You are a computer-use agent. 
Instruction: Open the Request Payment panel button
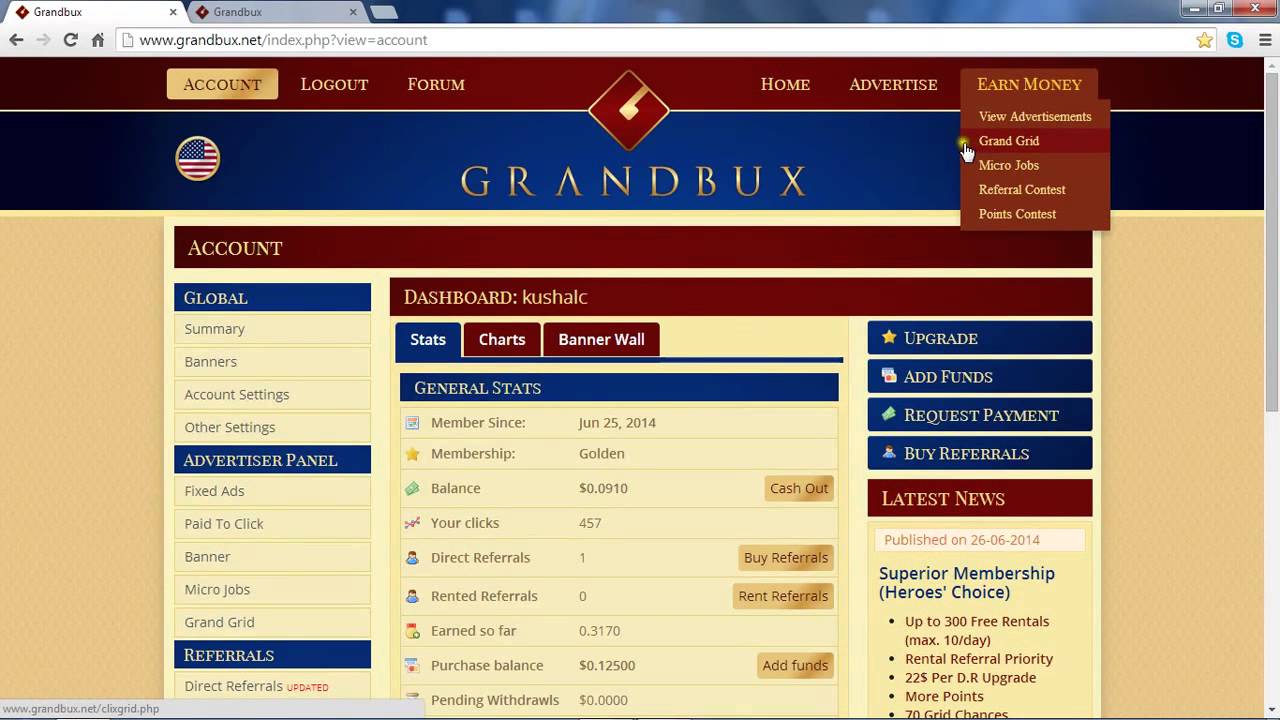click(x=980, y=414)
